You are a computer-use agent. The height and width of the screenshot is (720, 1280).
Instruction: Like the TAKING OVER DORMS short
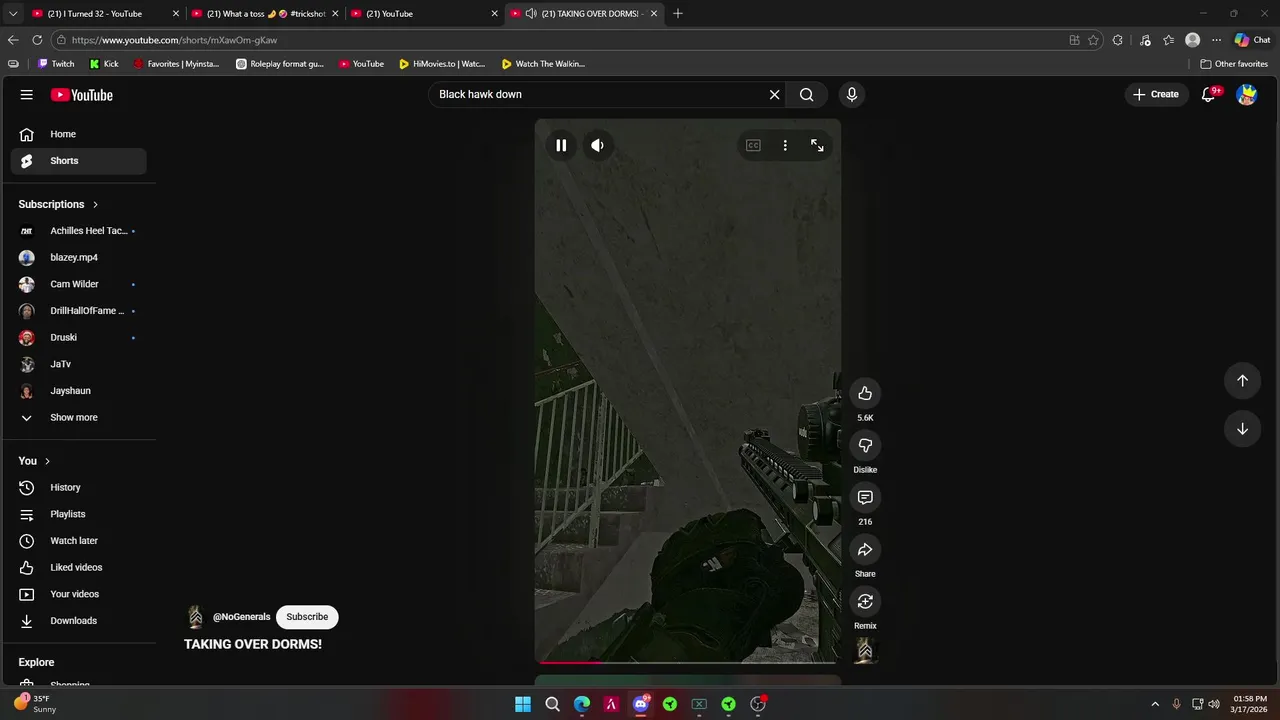click(x=865, y=393)
